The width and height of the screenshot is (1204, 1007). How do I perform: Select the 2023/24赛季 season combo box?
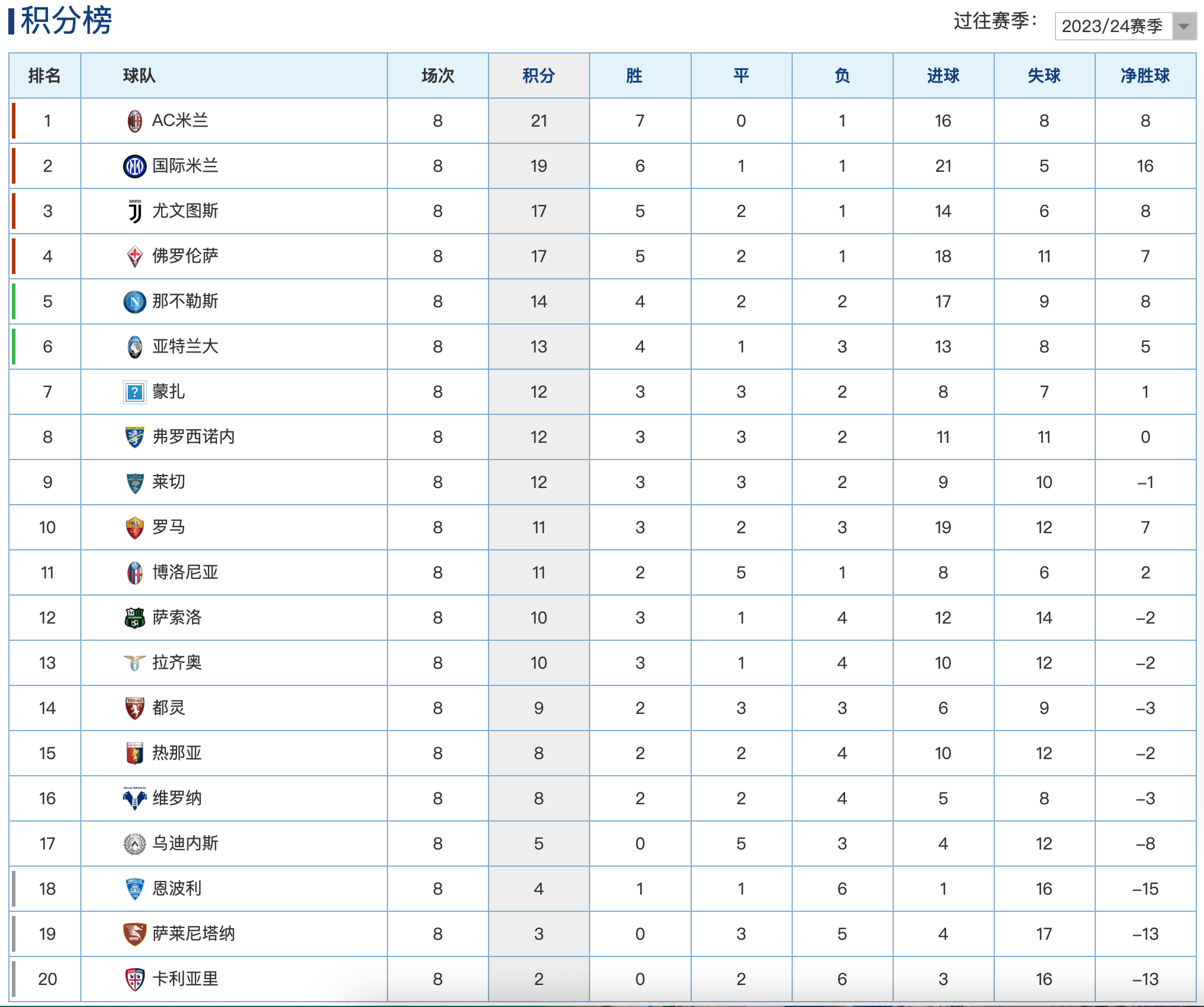pos(1112,26)
